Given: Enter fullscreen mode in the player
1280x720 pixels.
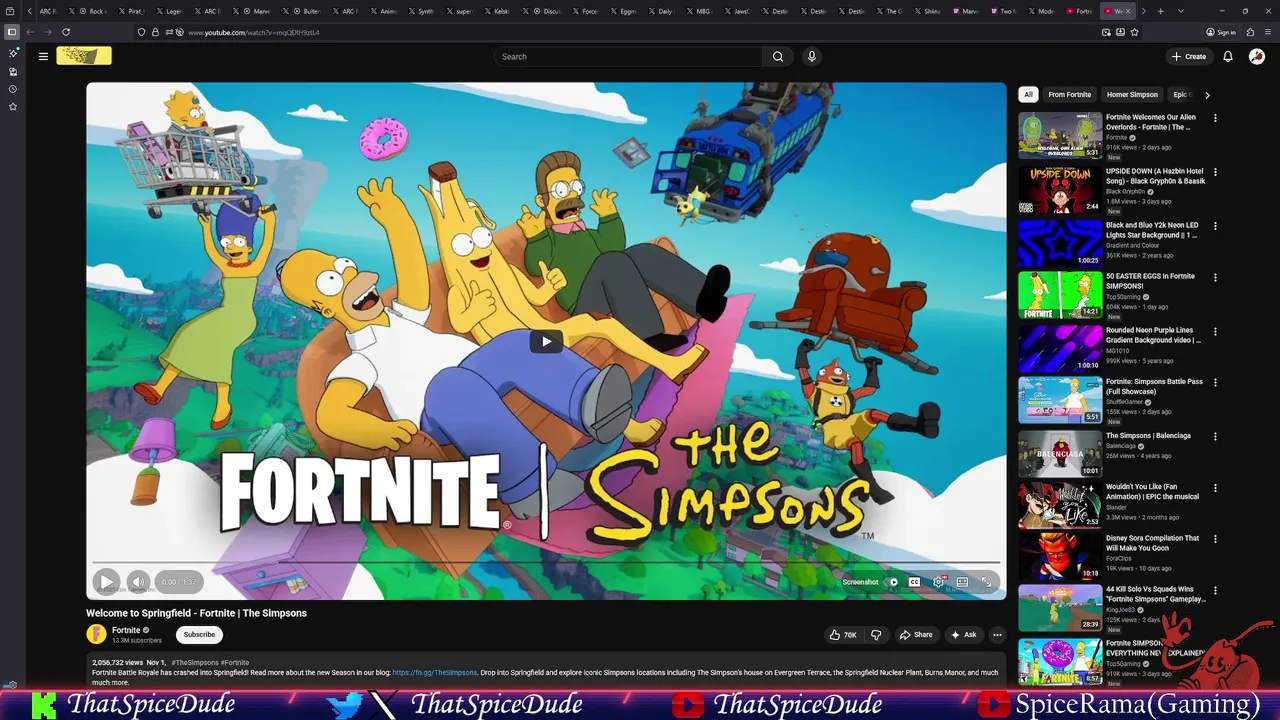Looking at the screenshot, I should click(x=986, y=581).
